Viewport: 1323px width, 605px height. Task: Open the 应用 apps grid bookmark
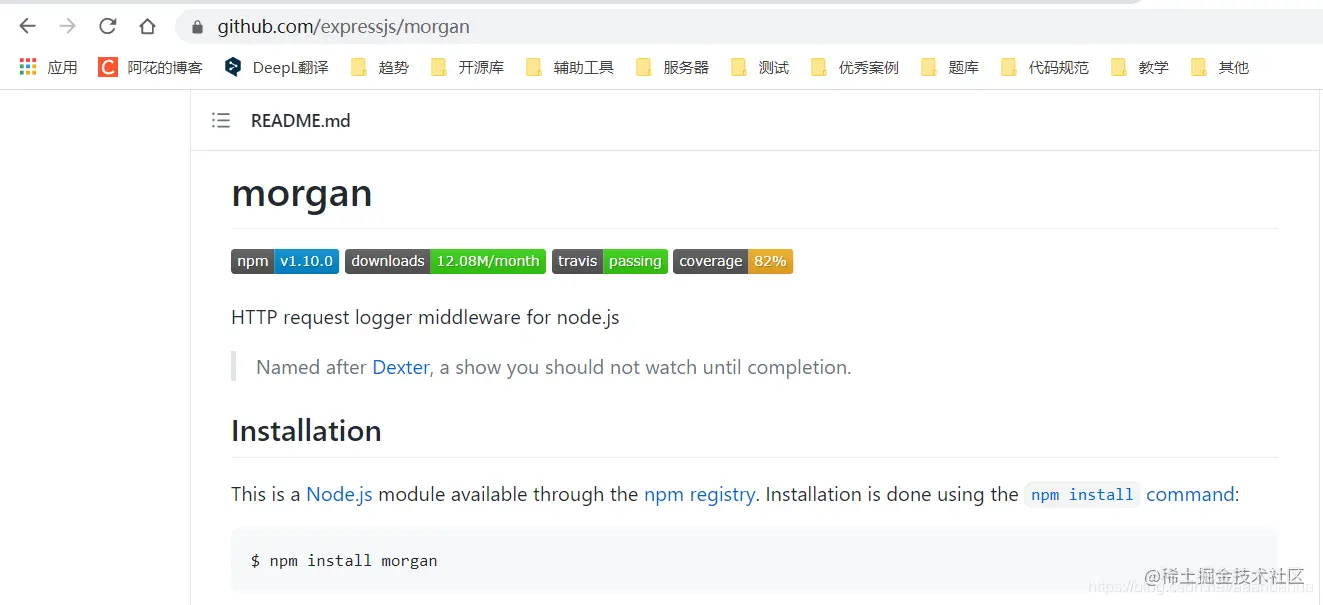(48, 67)
